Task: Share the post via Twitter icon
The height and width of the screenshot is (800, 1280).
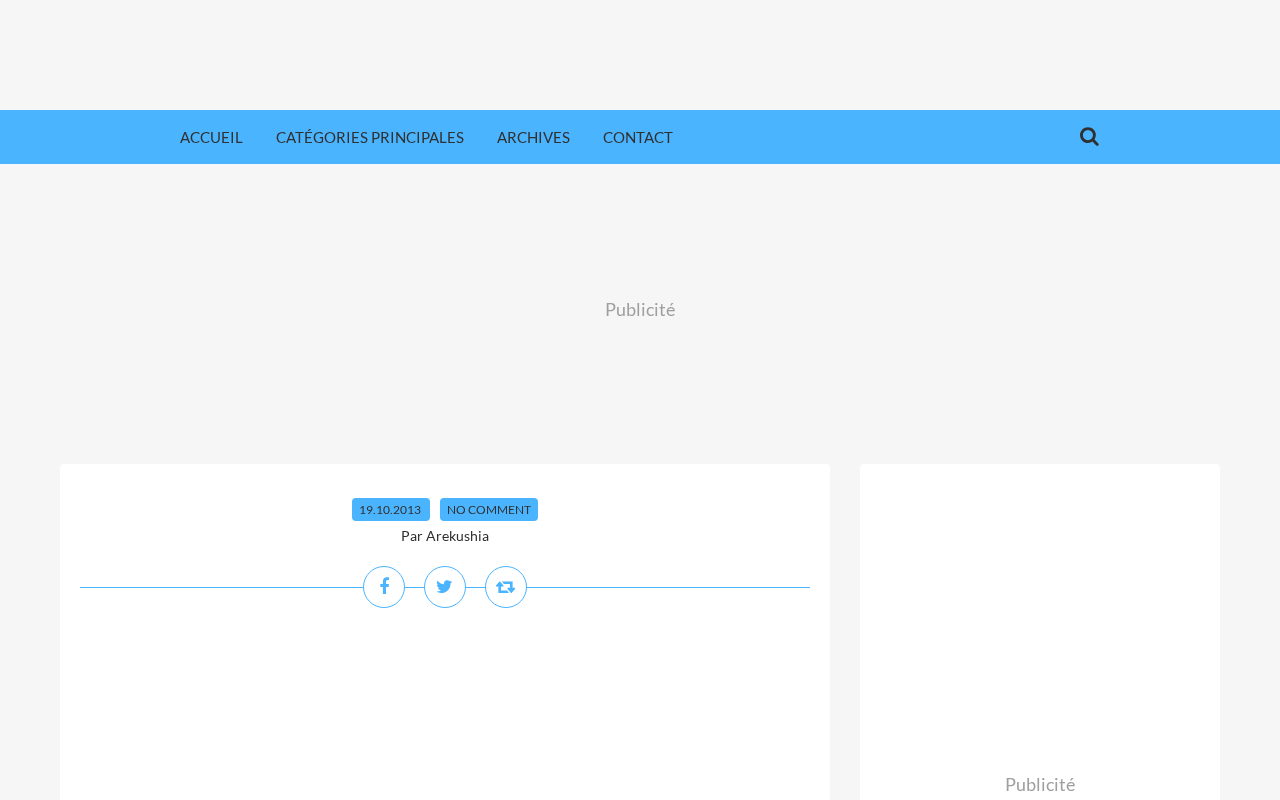Action: click(445, 587)
